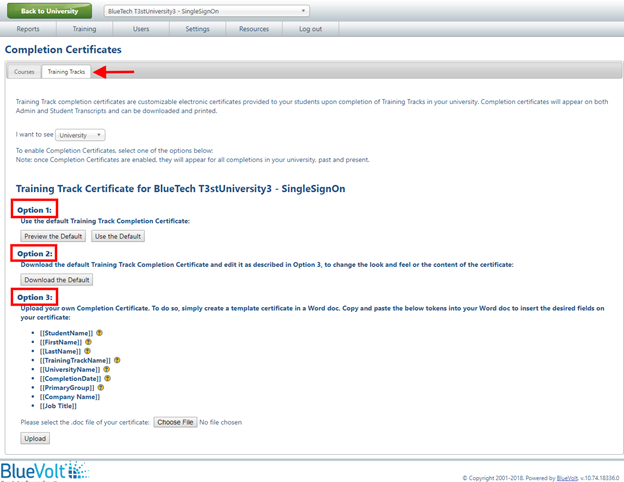
Task: Click the Upload button
Action: click(x=35, y=438)
